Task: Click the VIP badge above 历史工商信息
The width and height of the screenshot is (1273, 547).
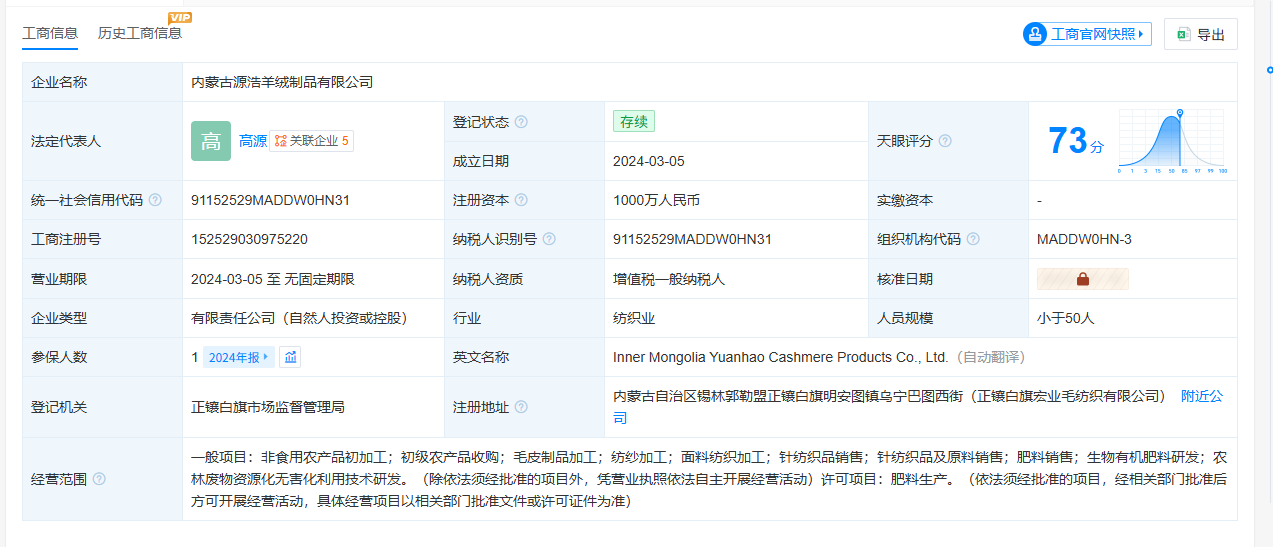Action: tap(180, 18)
